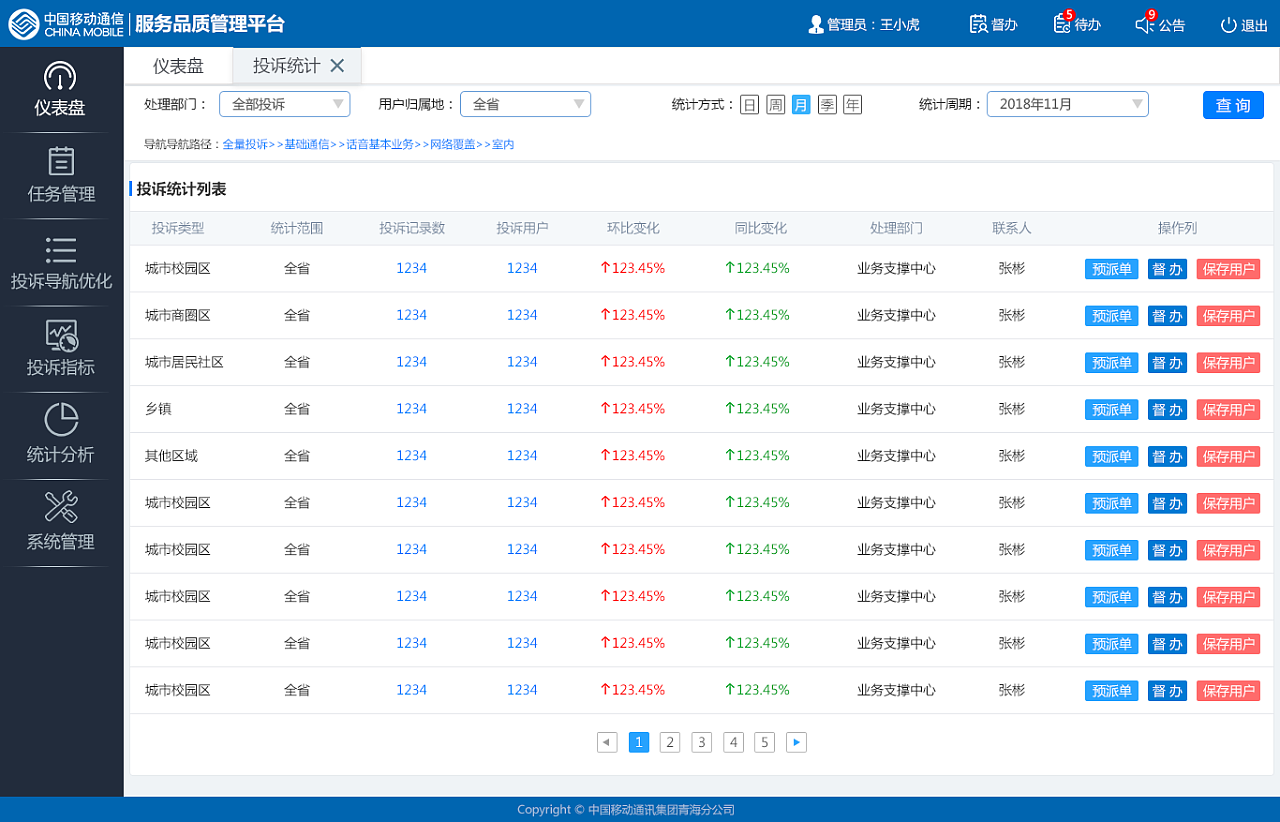
Task: Click 保存用户 in the 其他区域 row
Action: pos(1228,457)
